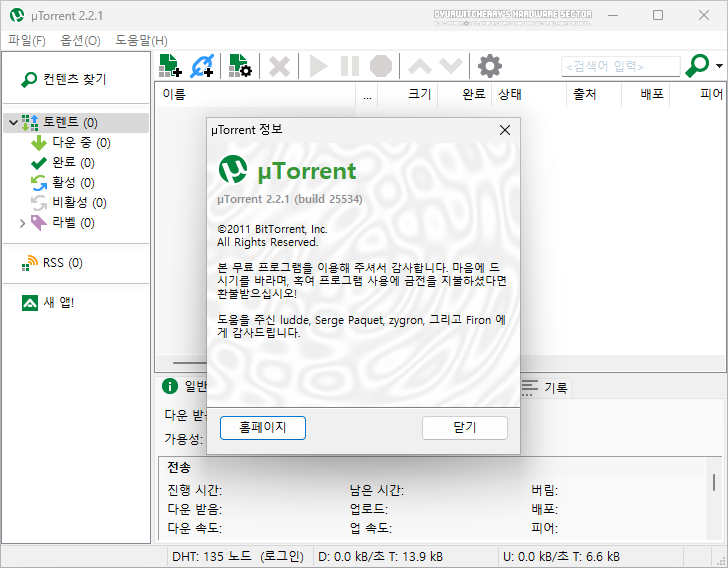Click the 다운 속도: label
The image size is (728, 568).
click(x=195, y=528)
